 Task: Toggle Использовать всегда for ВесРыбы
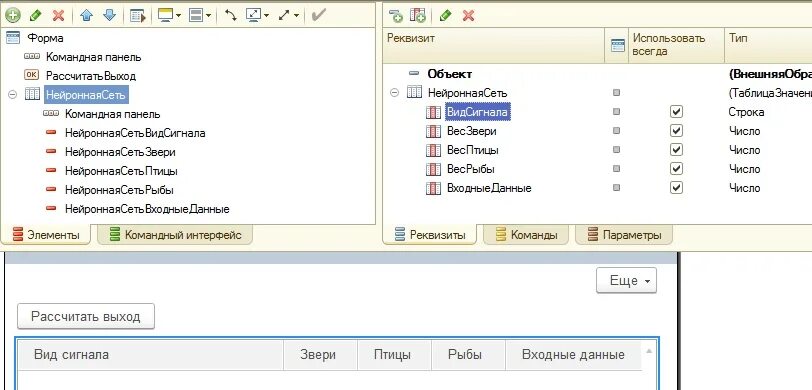coord(676,168)
